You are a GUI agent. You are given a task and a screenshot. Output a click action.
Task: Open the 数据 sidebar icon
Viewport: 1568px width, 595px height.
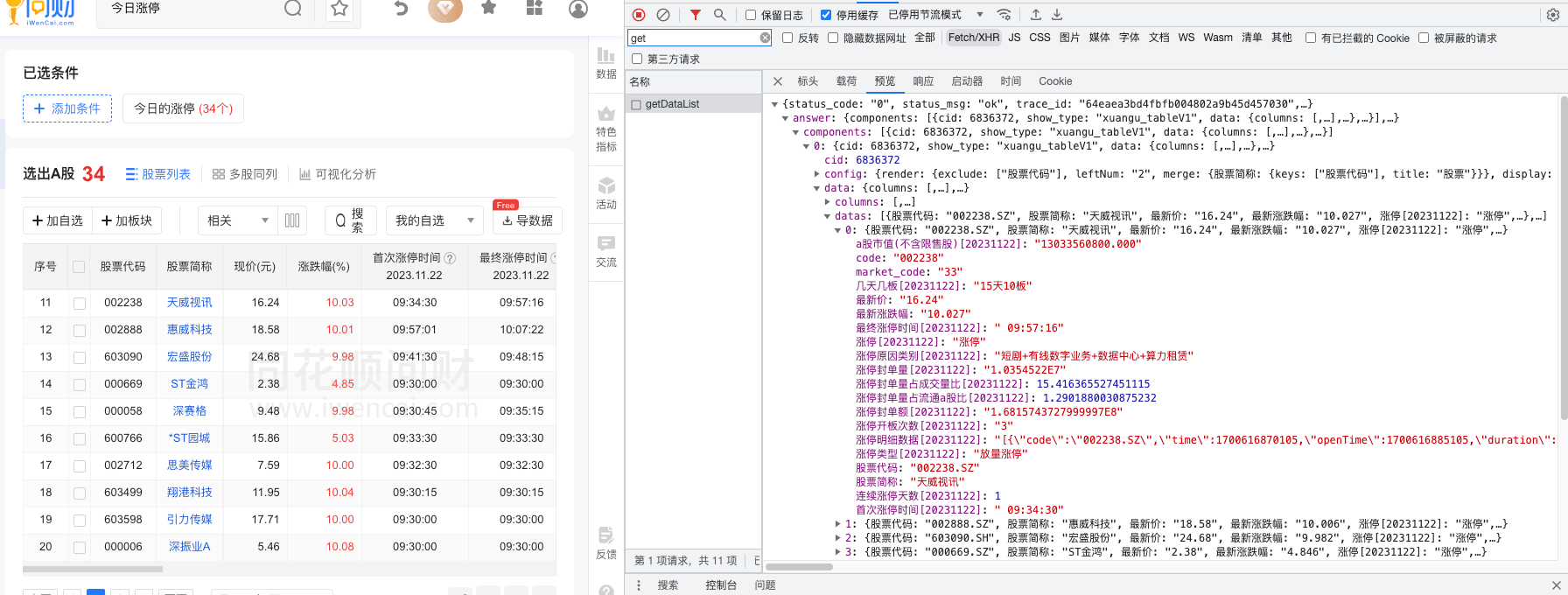click(x=605, y=63)
